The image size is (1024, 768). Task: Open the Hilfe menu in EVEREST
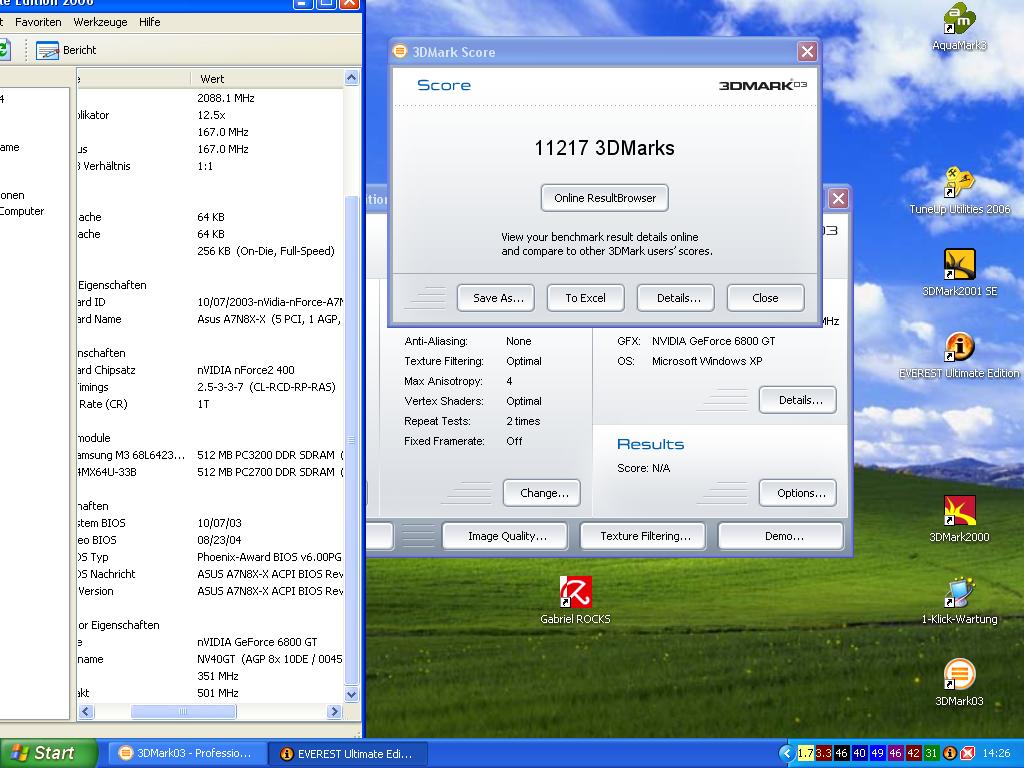tap(149, 22)
